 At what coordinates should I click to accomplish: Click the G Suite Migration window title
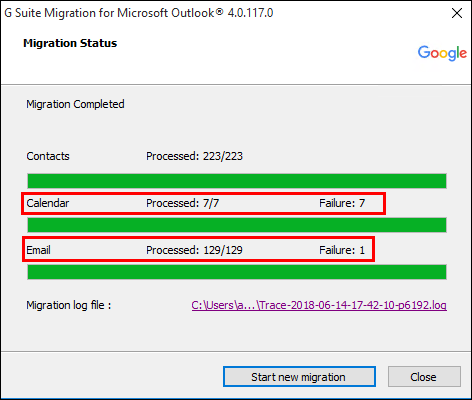coord(139,13)
